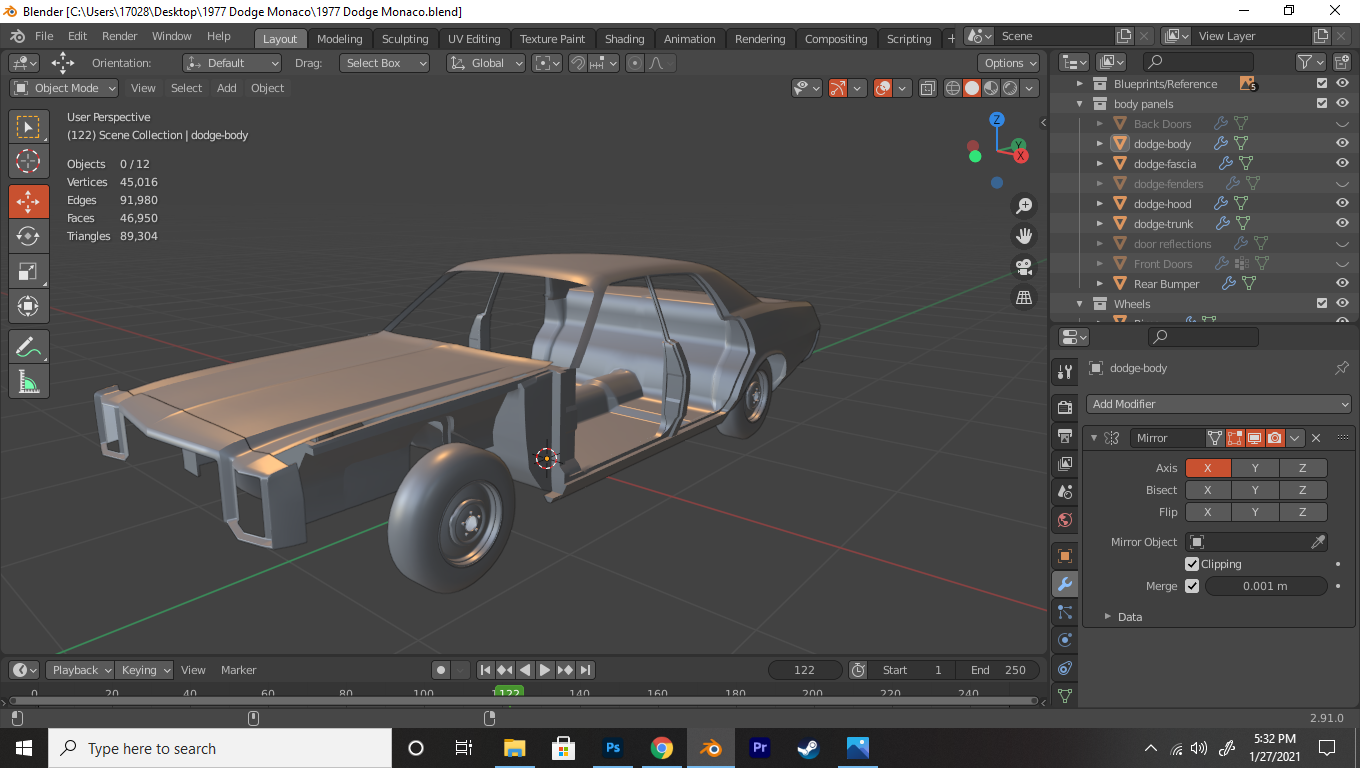Screen dimensions: 1360x768
Task: Toggle Bisect X for Mirror
Action: coord(1208,490)
